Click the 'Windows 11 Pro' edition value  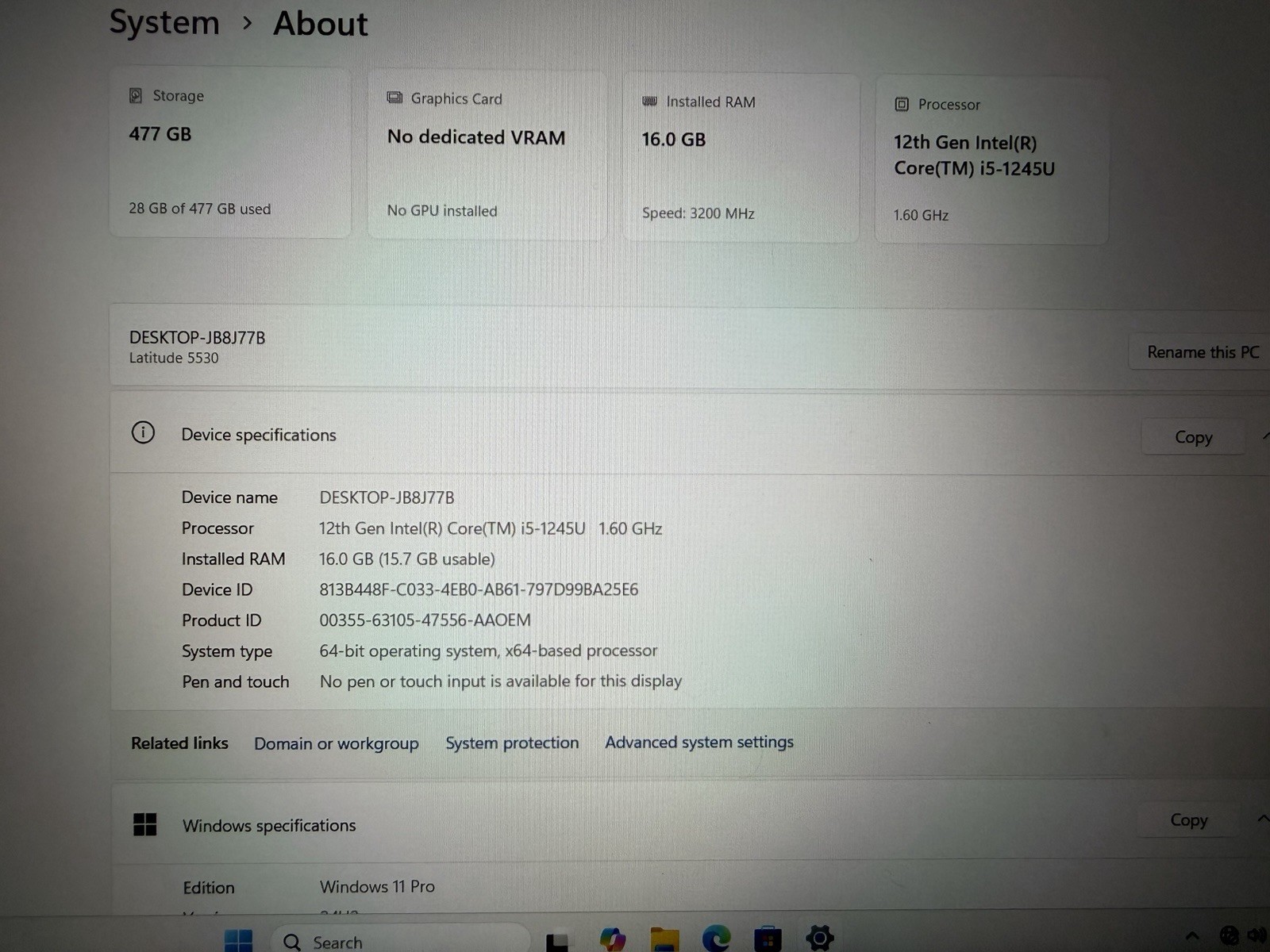[x=377, y=887]
